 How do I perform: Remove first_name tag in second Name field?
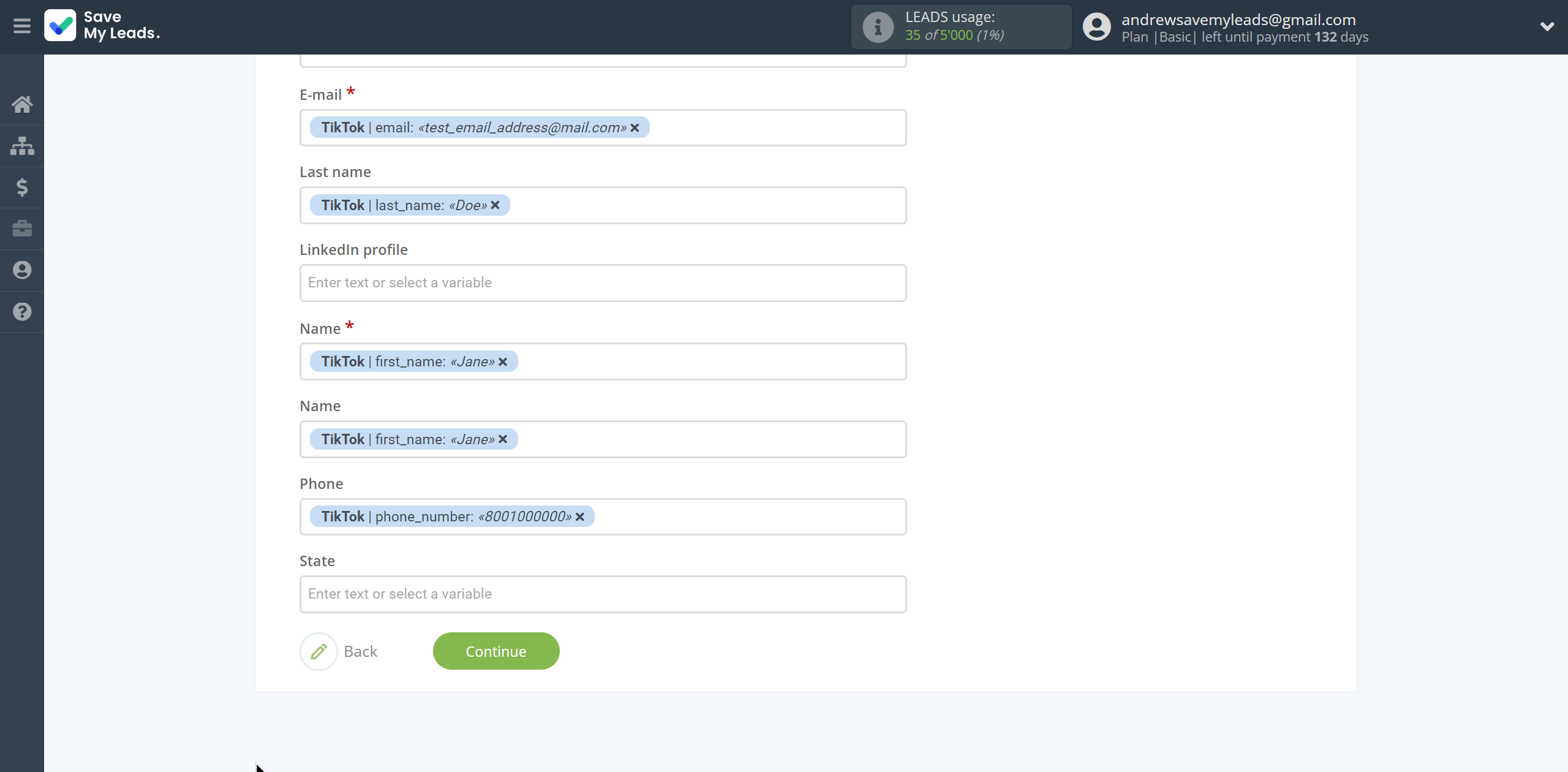(503, 439)
